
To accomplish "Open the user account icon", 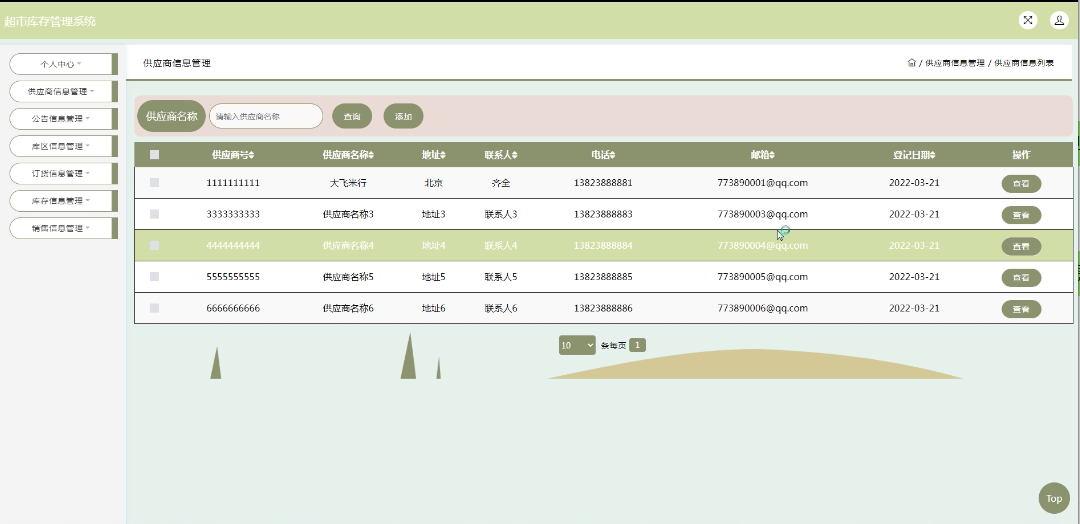I will 1059,21.
